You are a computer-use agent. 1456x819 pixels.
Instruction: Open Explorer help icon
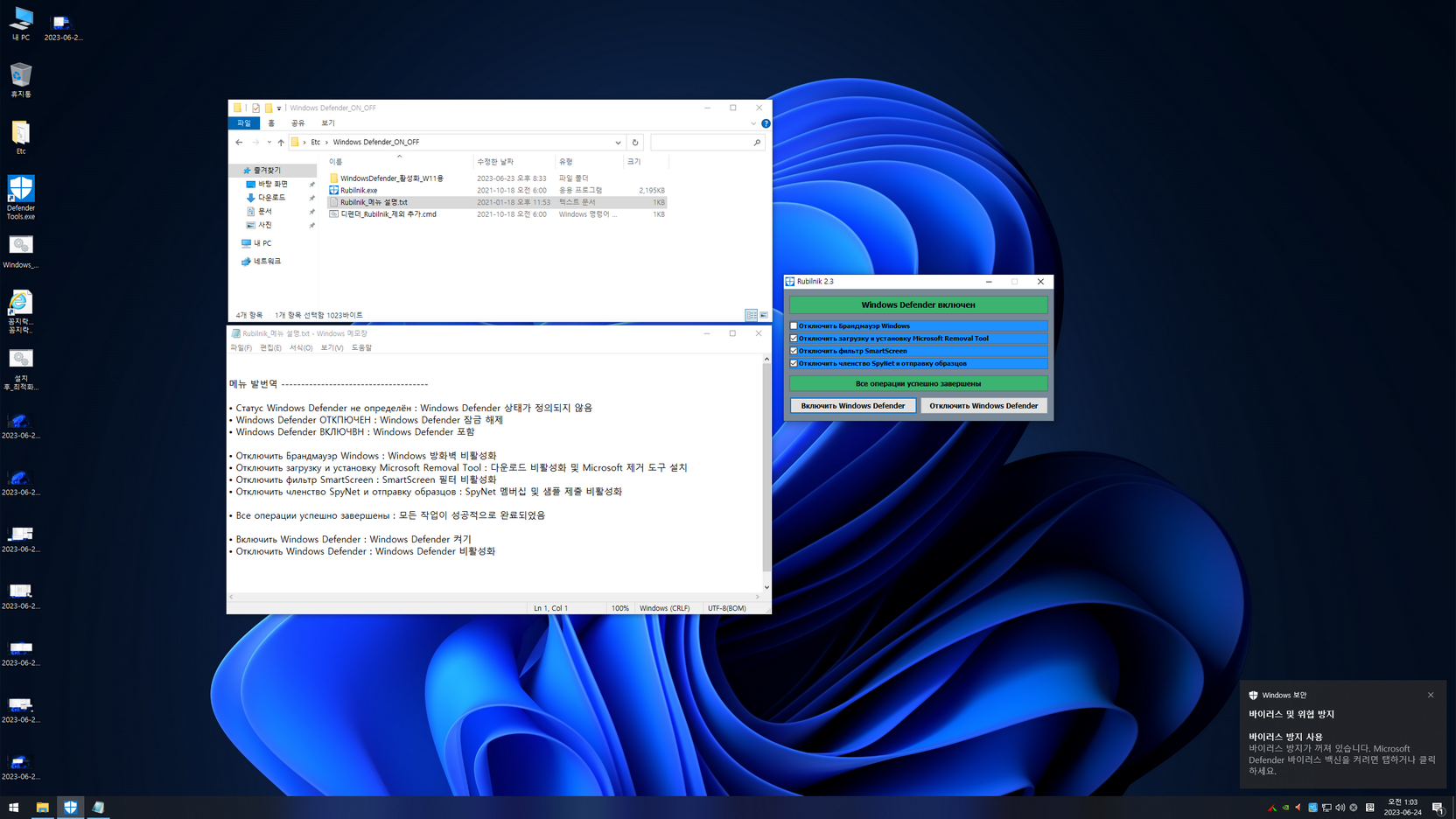click(766, 123)
